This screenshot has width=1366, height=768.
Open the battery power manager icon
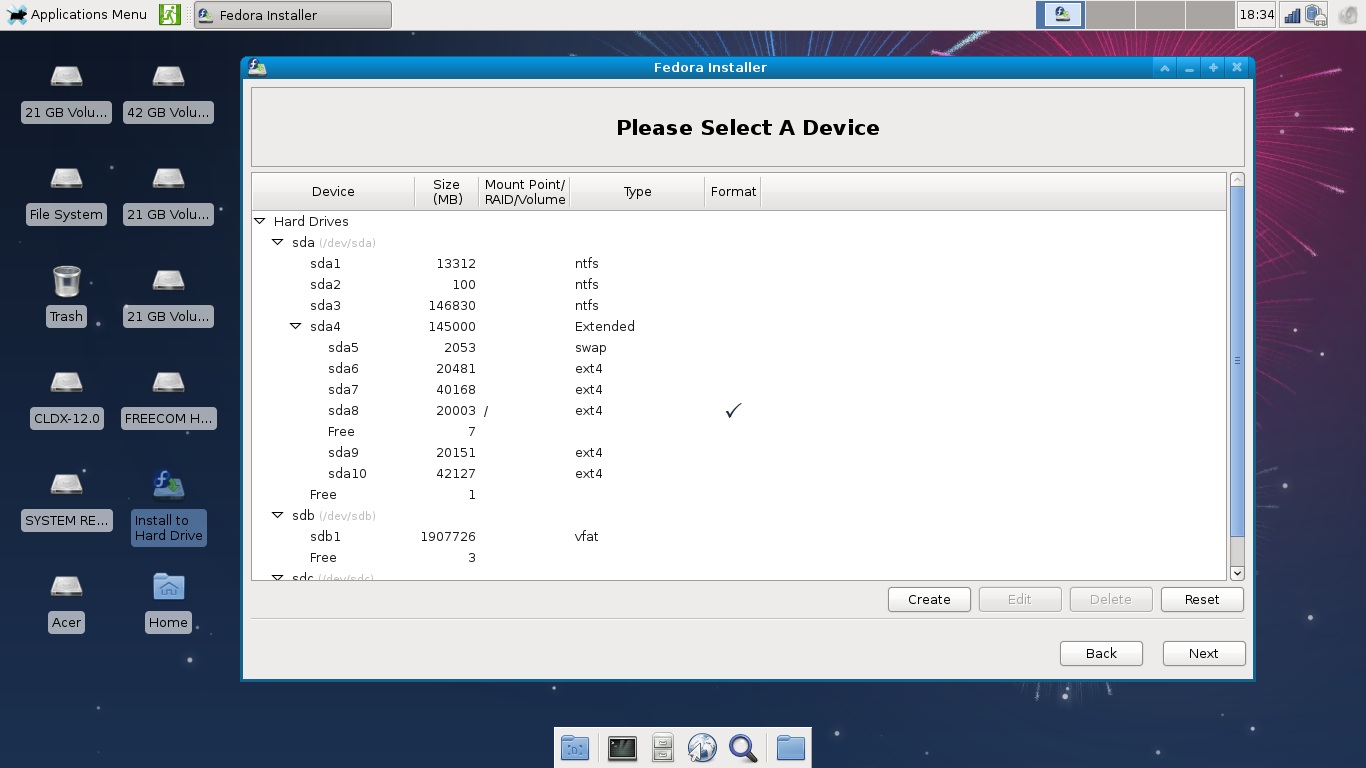1316,15
